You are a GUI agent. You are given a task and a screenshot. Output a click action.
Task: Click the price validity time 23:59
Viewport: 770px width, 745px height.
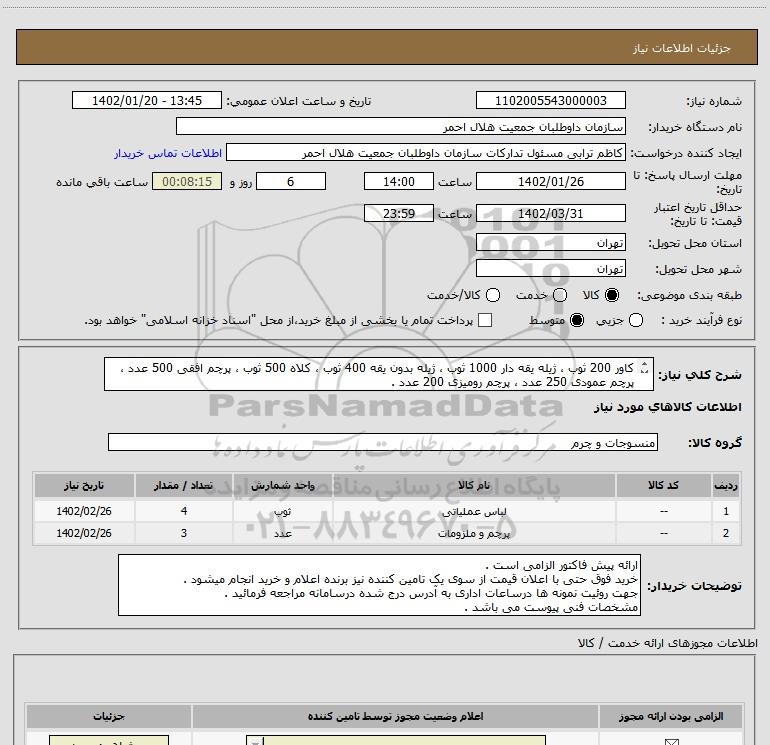399,213
